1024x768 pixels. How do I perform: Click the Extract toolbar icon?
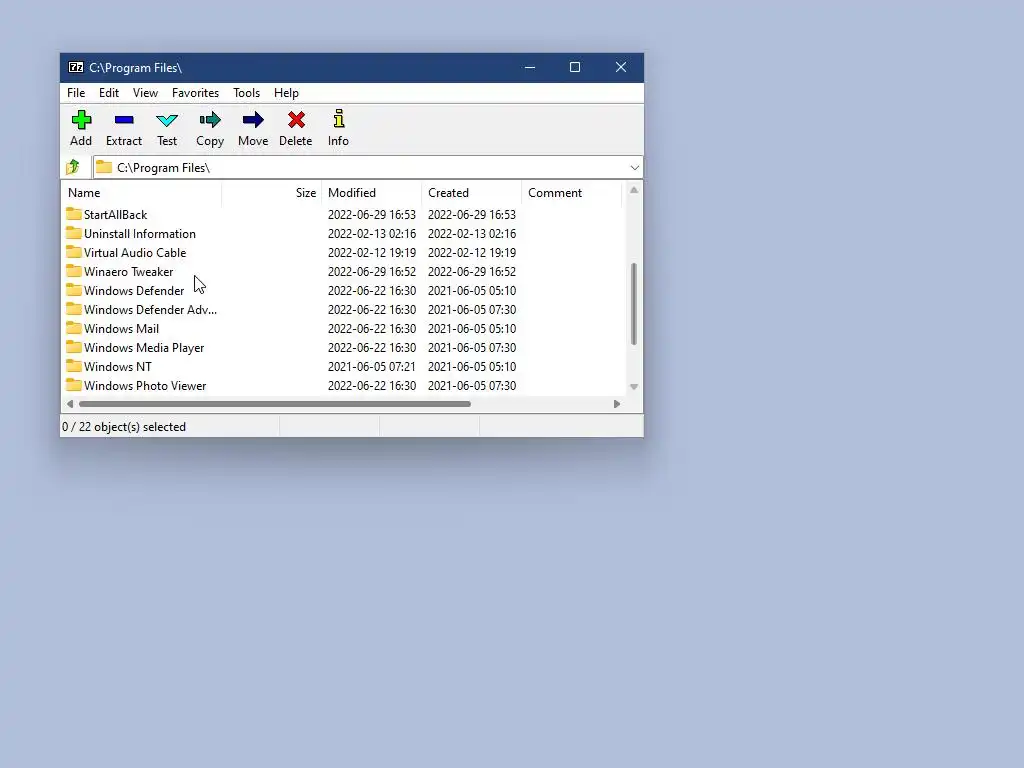(x=123, y=120)
